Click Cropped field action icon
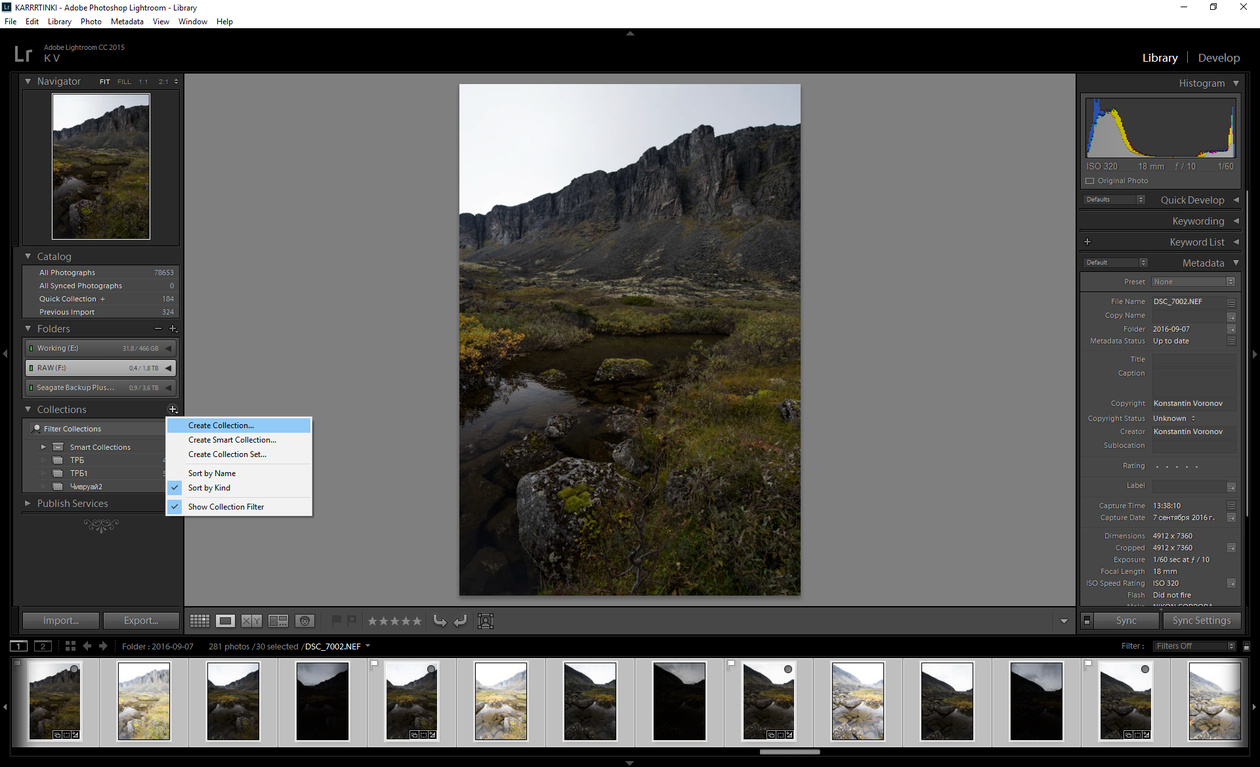 (x=1231, y=548)
